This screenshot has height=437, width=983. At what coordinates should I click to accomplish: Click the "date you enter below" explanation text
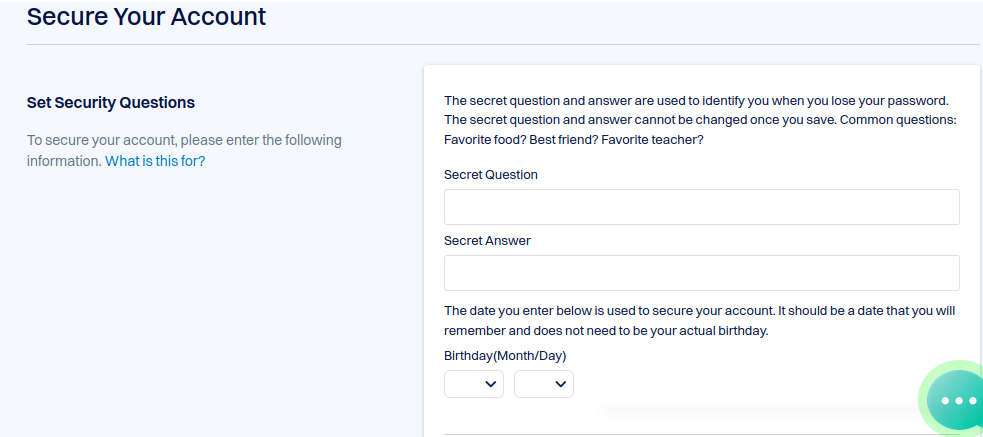(700, 311)
